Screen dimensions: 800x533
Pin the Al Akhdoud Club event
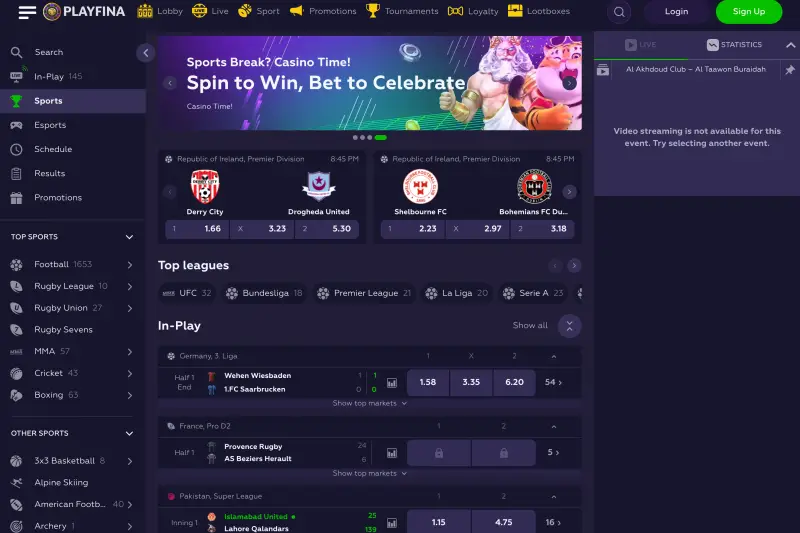point(789,70)
